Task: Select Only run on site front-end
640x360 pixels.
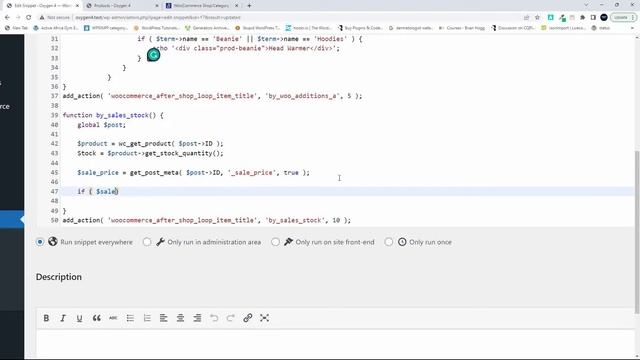Action: click(276, 242)
